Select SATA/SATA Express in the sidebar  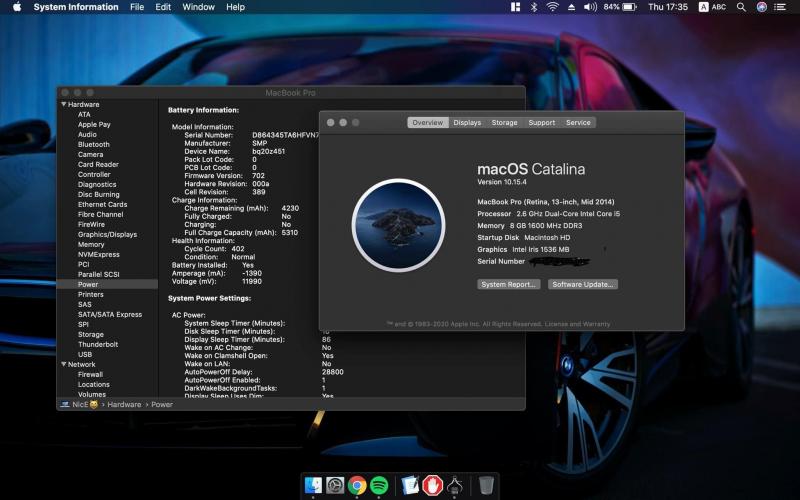click(110, 314)
